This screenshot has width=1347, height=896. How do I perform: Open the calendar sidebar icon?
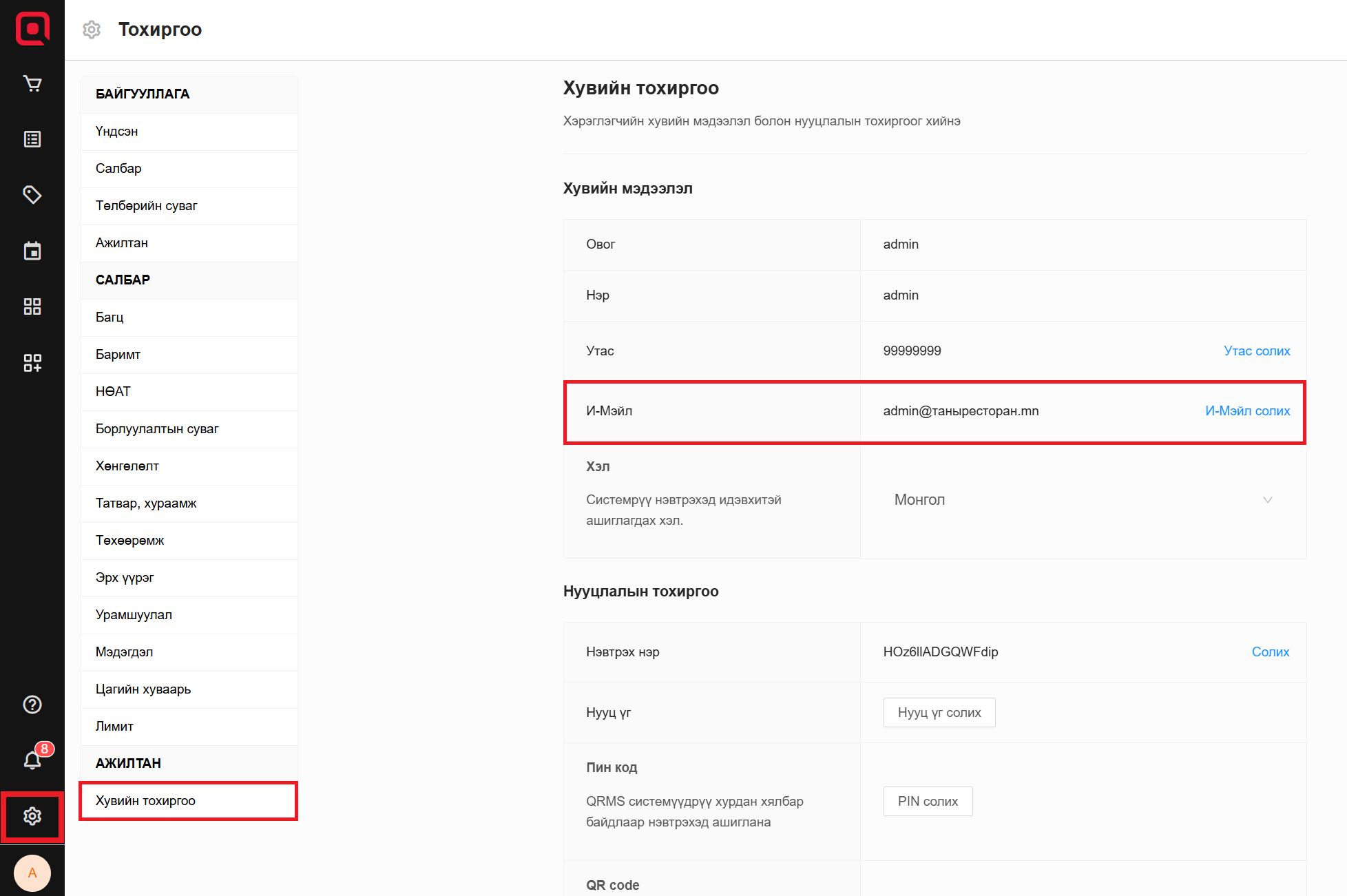click(32, 251)
